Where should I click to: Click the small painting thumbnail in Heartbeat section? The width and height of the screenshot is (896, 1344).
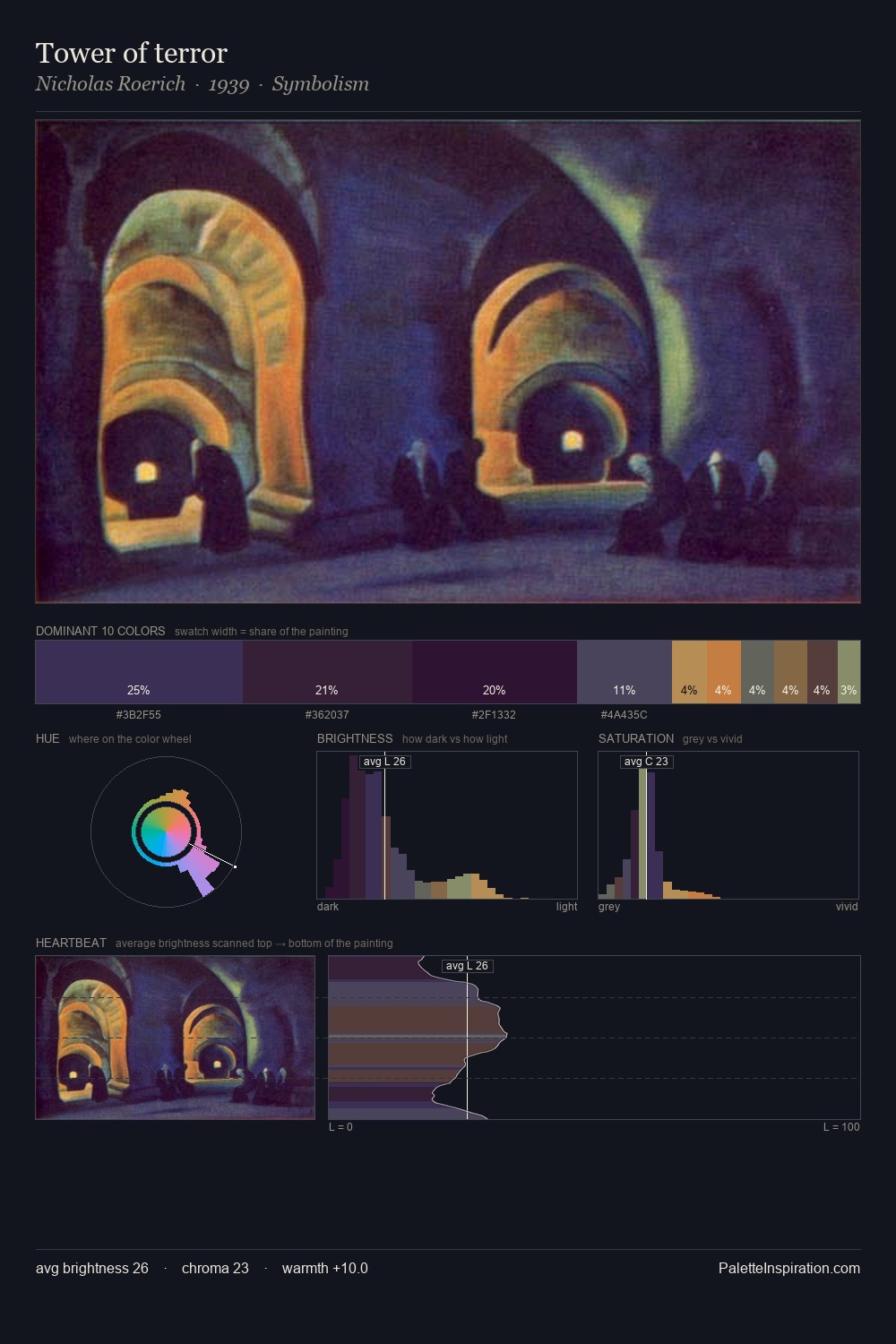pyautogui.click(x=176, y=1038)
